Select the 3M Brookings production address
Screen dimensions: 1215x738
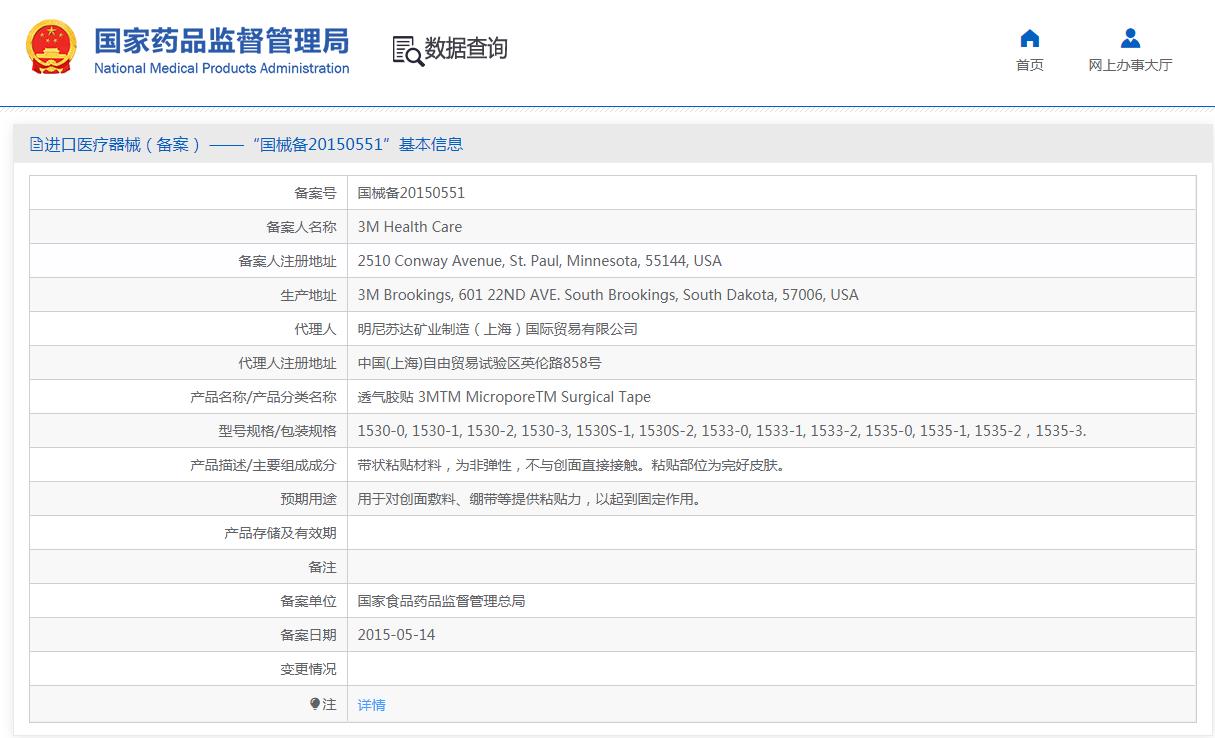coord(608,295)
